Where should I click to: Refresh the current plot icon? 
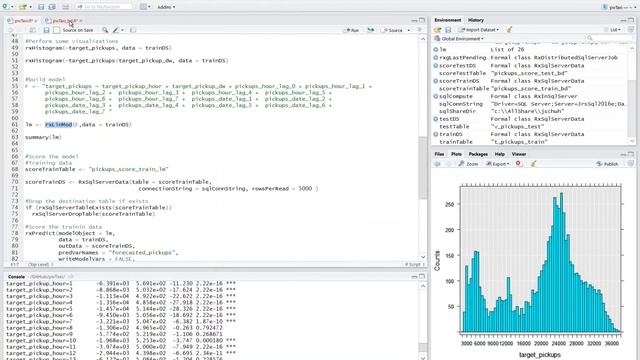(x=631, y=164)
